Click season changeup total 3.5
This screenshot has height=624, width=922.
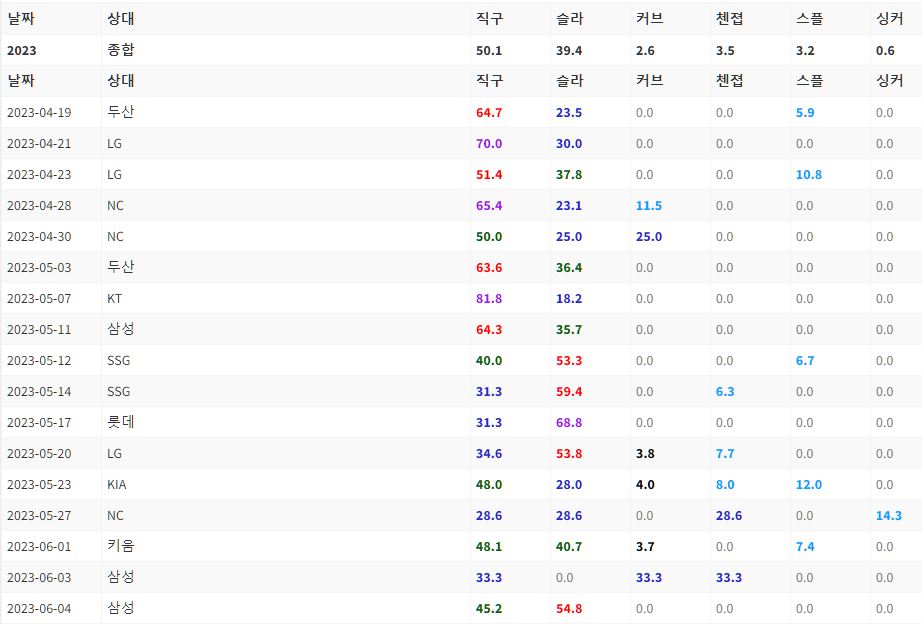[725, 51]
